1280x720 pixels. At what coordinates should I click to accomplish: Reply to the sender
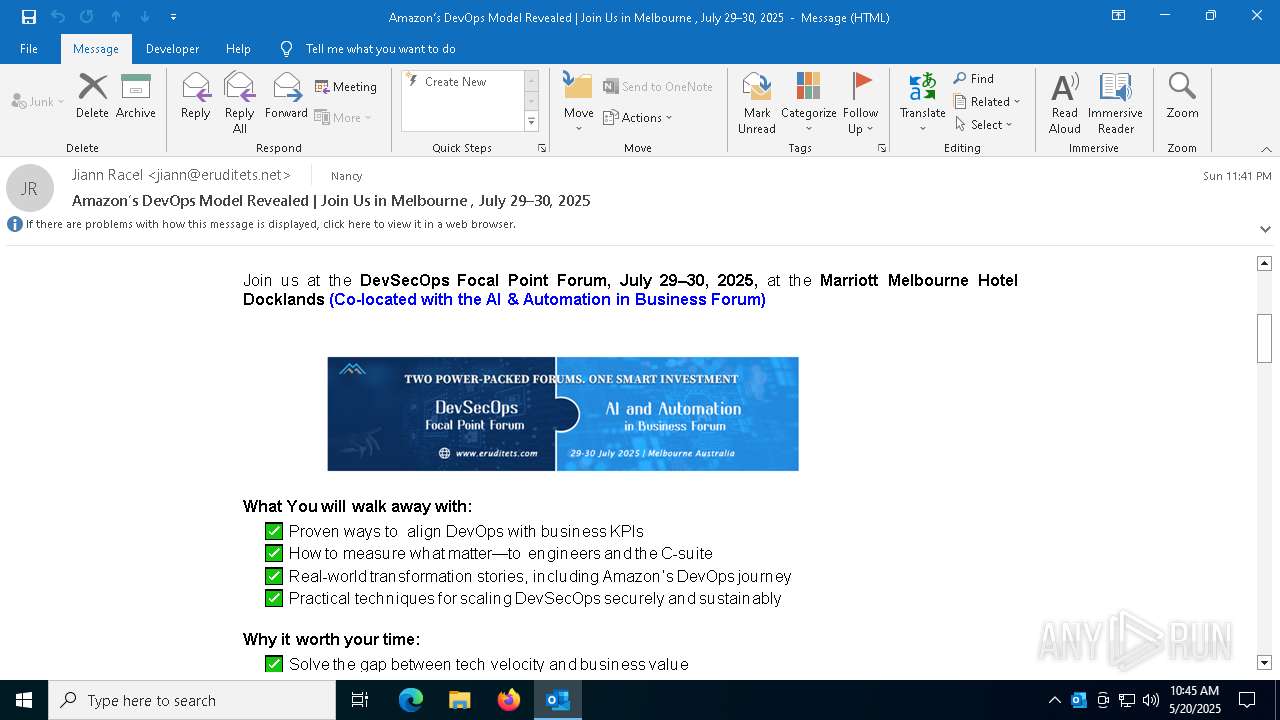[x=196, y=96]
